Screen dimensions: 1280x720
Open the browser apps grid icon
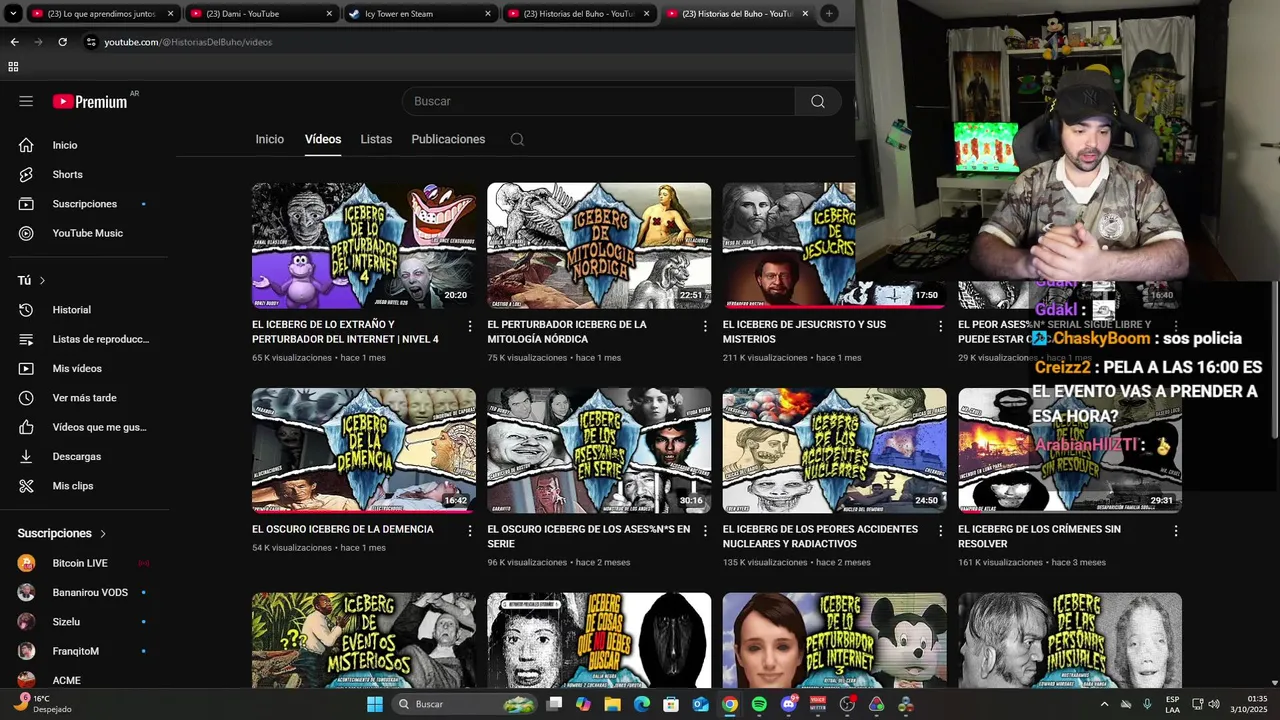click(13, 67)
